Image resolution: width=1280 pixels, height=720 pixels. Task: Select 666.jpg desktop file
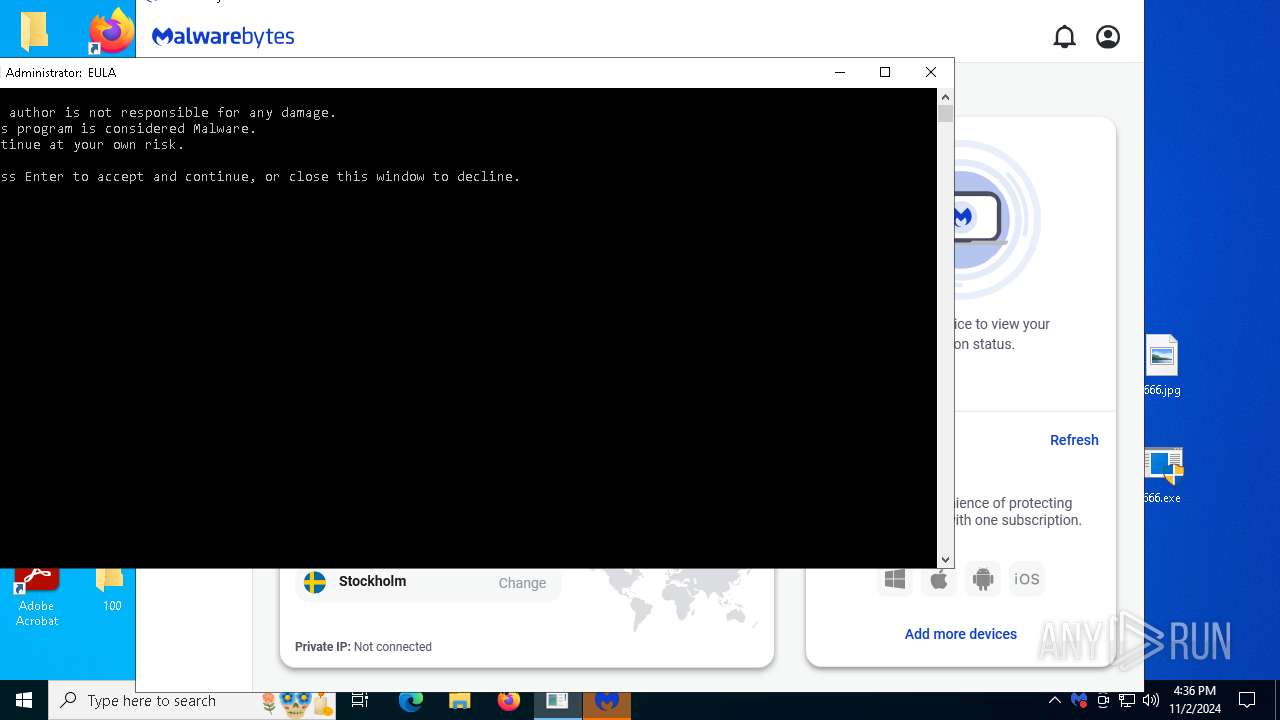(1162, 365)
